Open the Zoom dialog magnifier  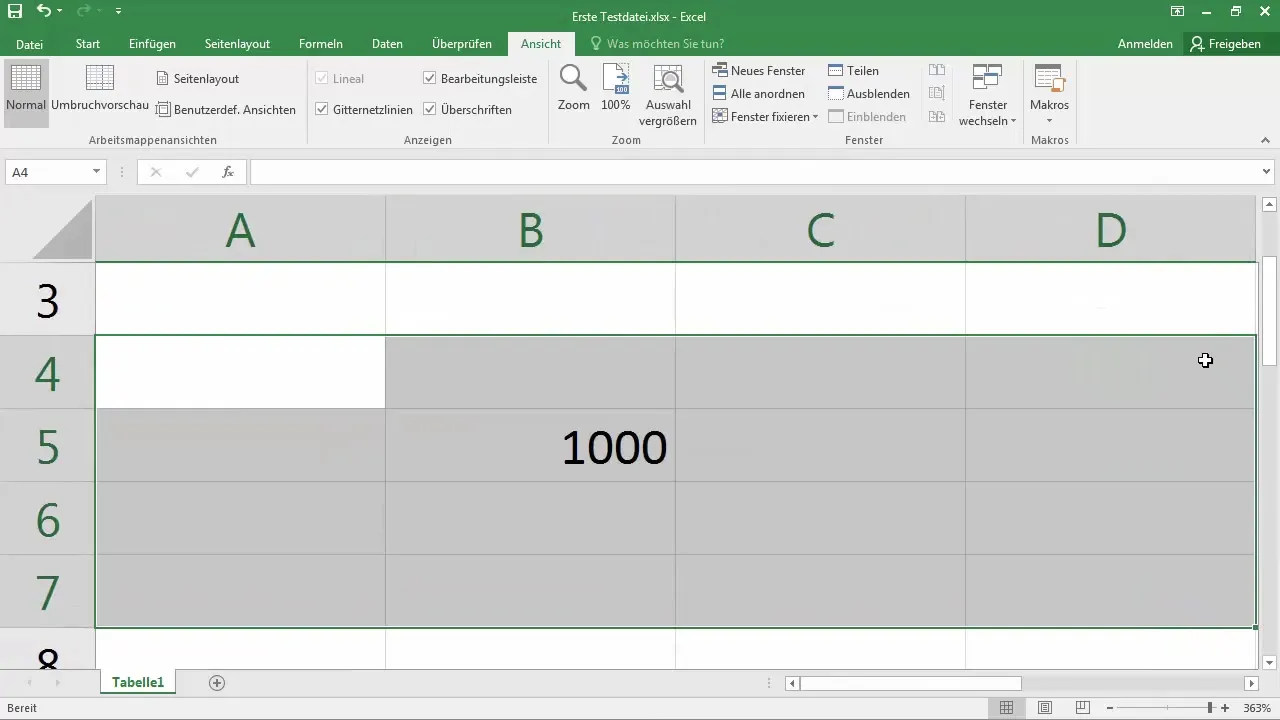click(573, 88)
